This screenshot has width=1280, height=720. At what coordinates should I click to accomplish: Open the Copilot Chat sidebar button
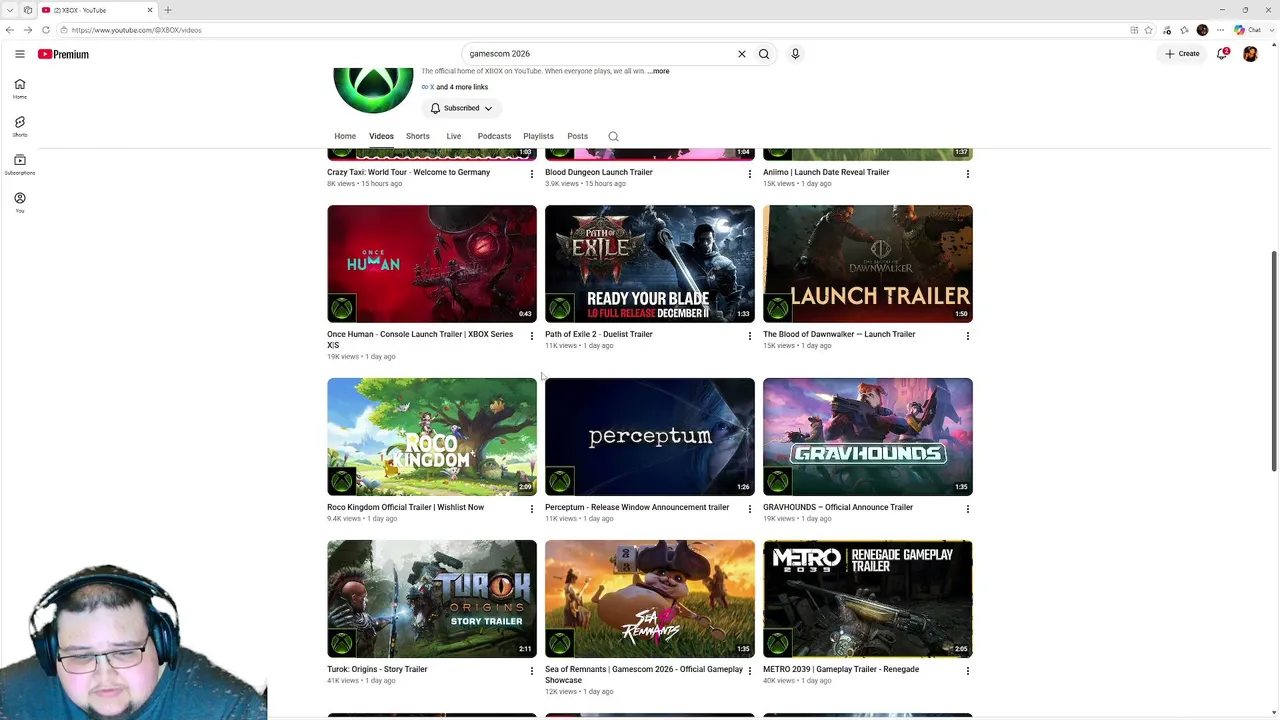point(1247,30)
